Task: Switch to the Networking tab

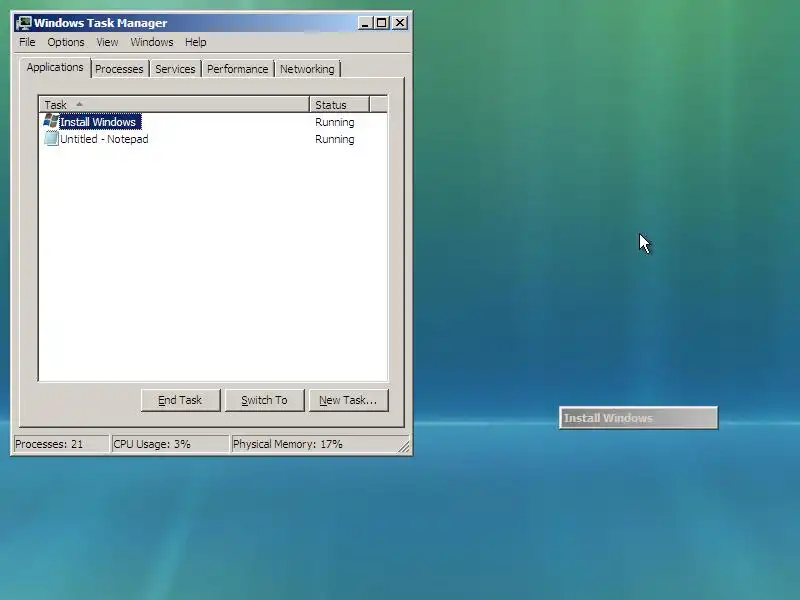Action: point(307,69)
